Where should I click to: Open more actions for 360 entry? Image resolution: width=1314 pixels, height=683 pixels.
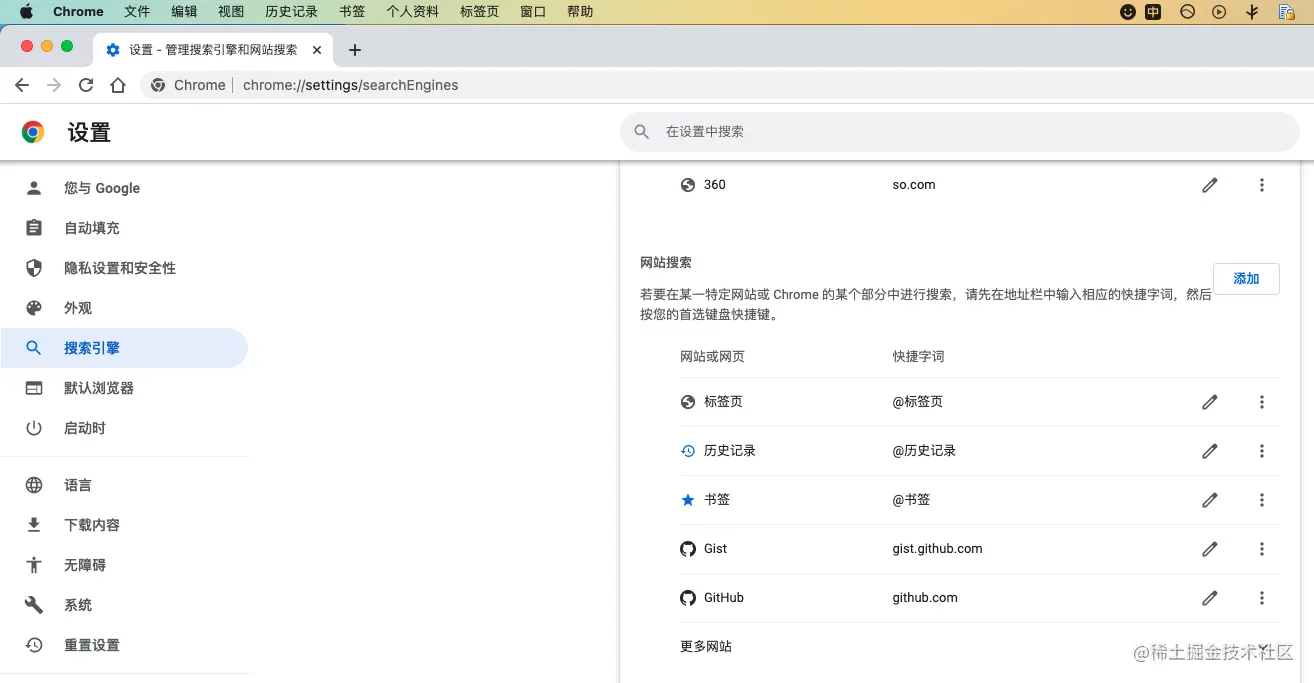click(1262, 185)
